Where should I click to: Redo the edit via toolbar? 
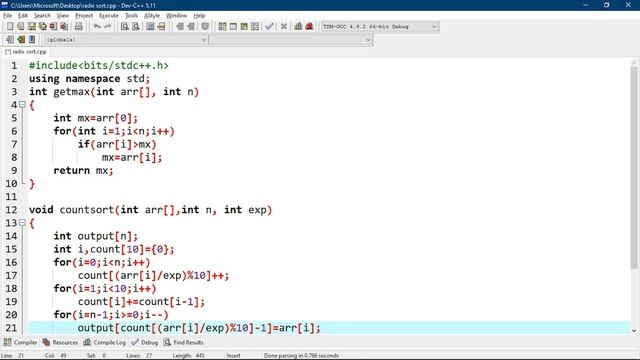[x=108, y=27]
